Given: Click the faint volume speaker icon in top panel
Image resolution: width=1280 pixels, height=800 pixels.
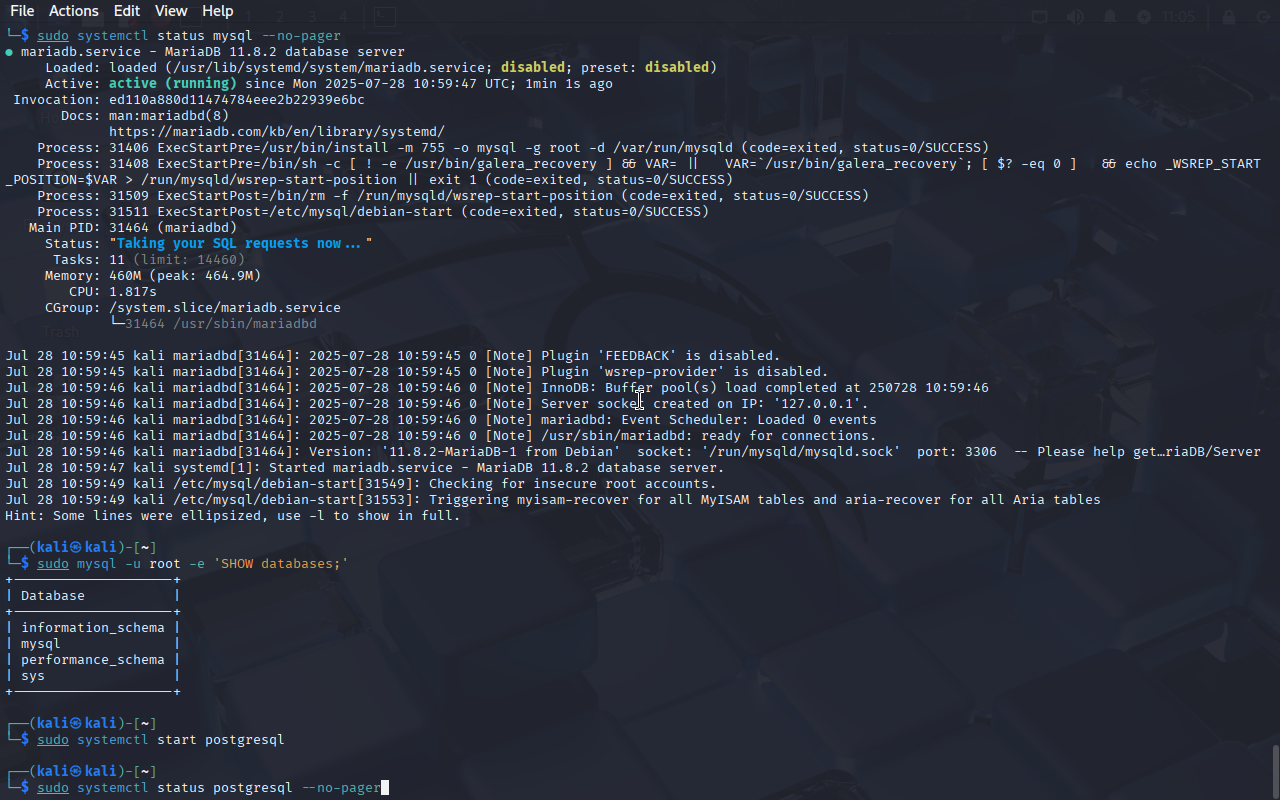Looking at the screenshot, I should coord(1076,17).
